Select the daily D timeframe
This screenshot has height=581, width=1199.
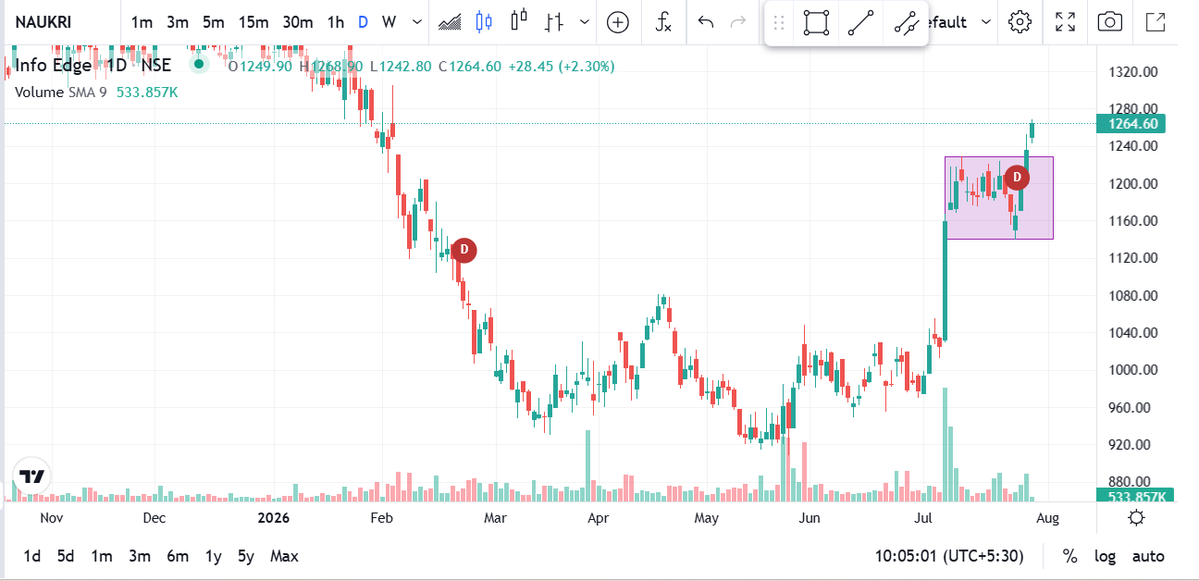pyautogui.click(x=363, y=22)
